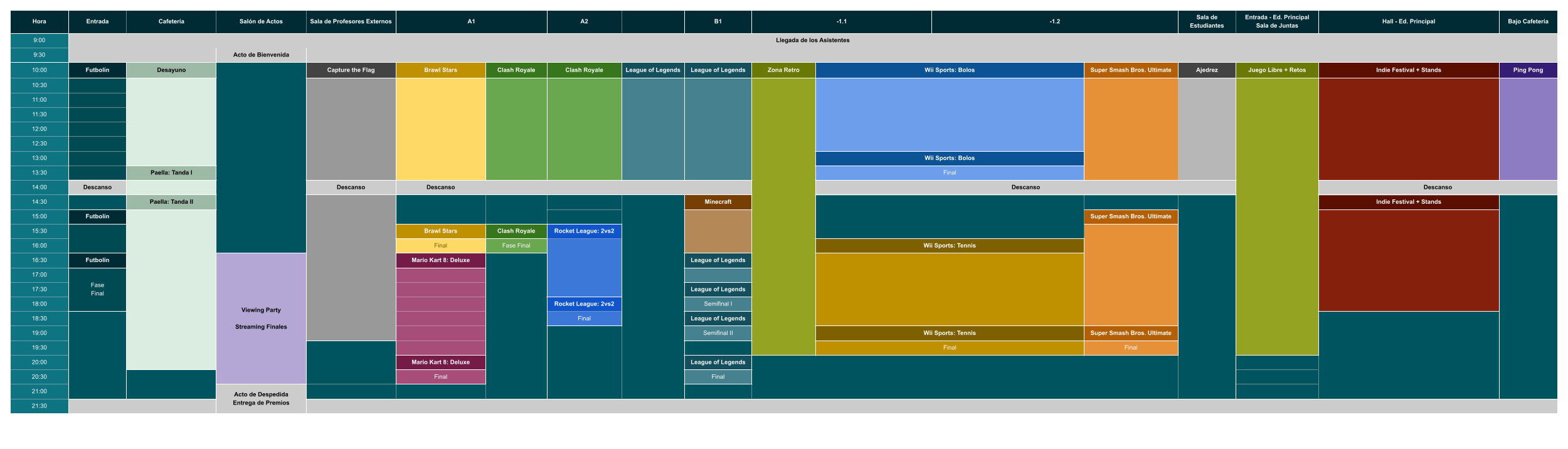Select the A2 column header
This screenshot has width=1568, height=449.
pos(584,21)
